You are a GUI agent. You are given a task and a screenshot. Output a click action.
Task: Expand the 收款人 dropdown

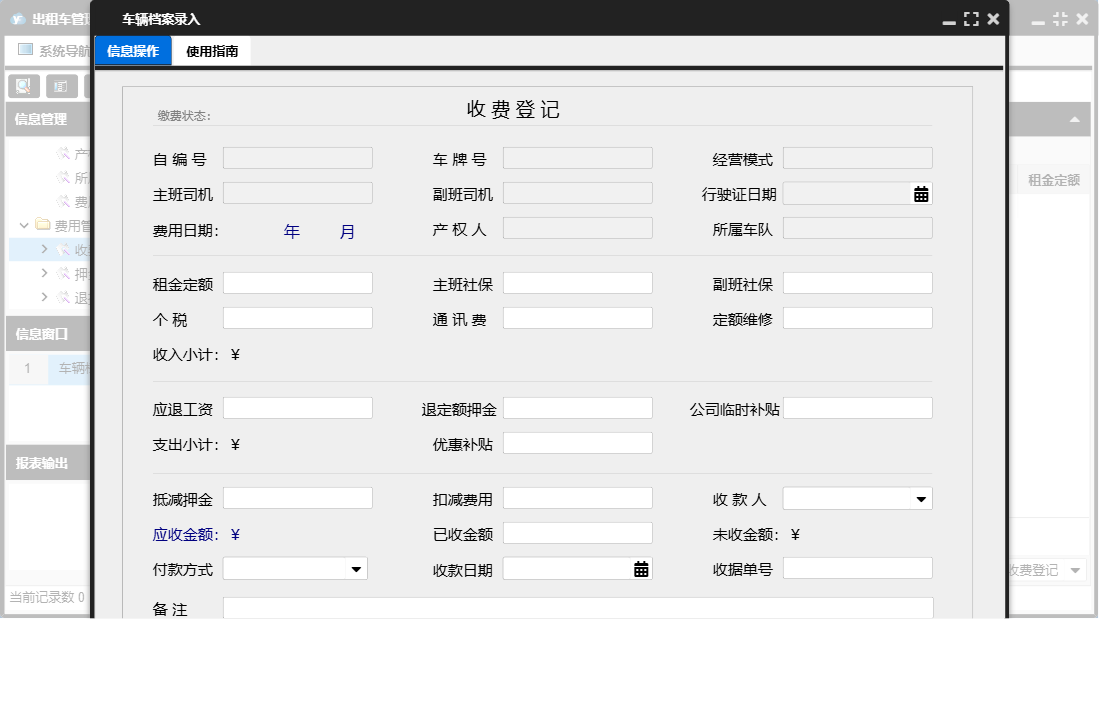920,498
